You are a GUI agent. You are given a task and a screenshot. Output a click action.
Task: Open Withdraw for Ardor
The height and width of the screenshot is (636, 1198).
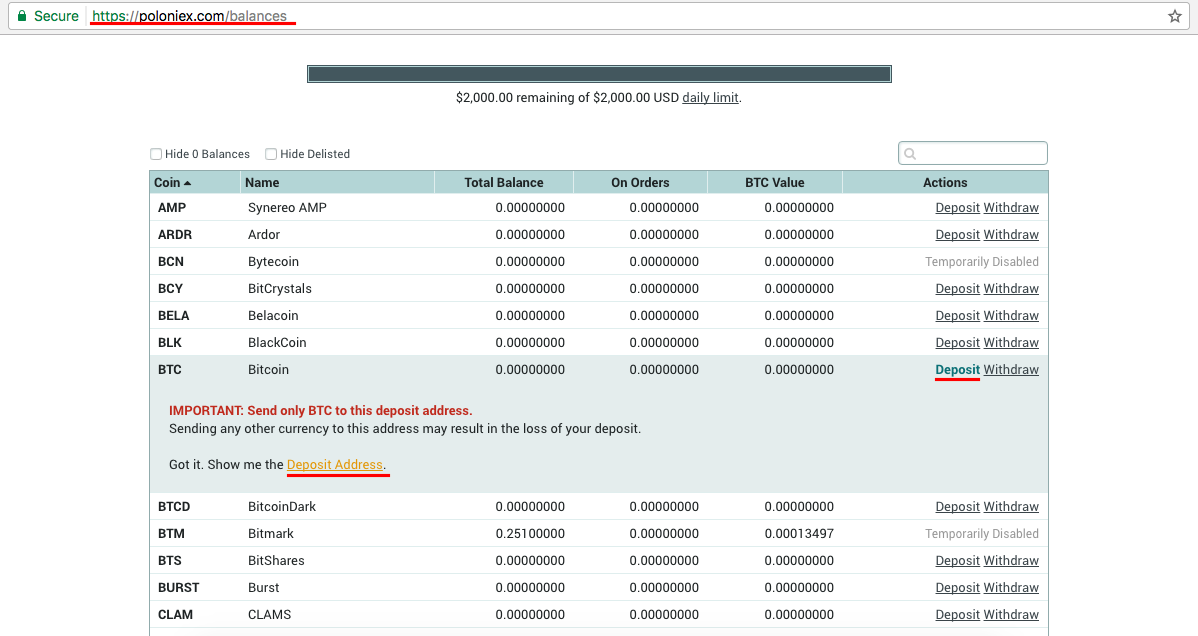pos(1011,235)
